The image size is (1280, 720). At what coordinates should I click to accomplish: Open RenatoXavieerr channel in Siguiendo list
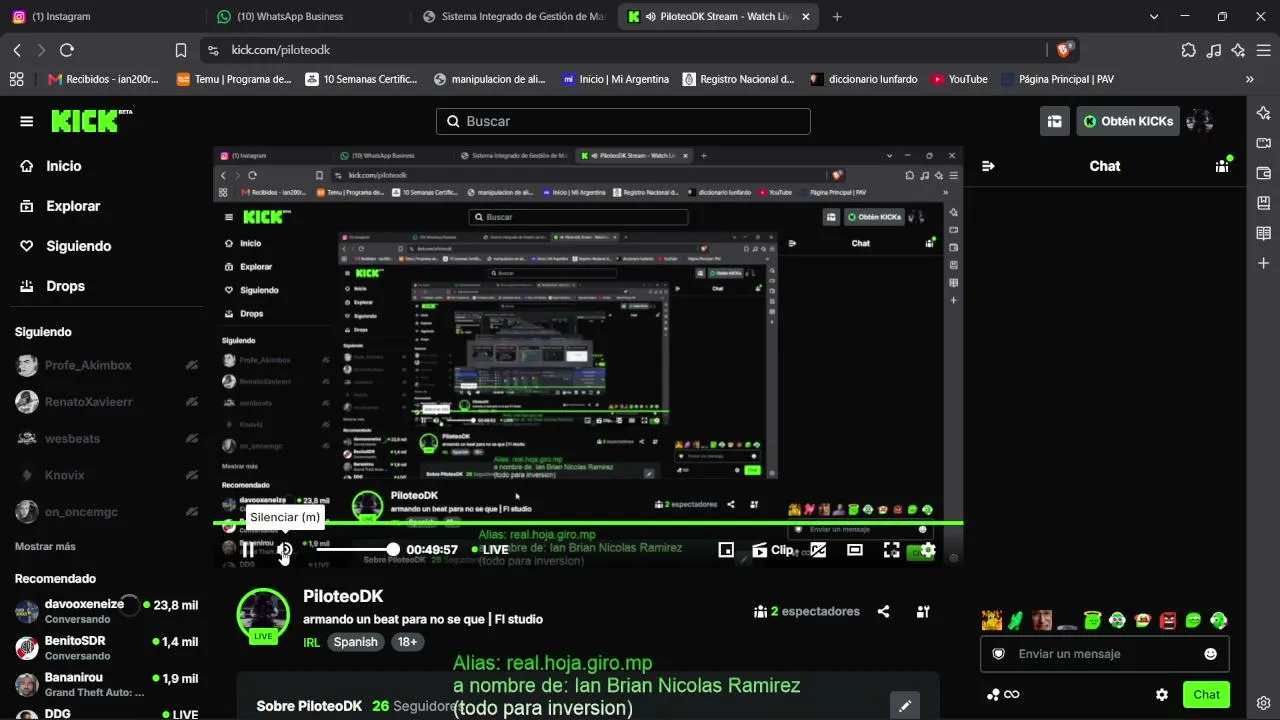(106, 402)
